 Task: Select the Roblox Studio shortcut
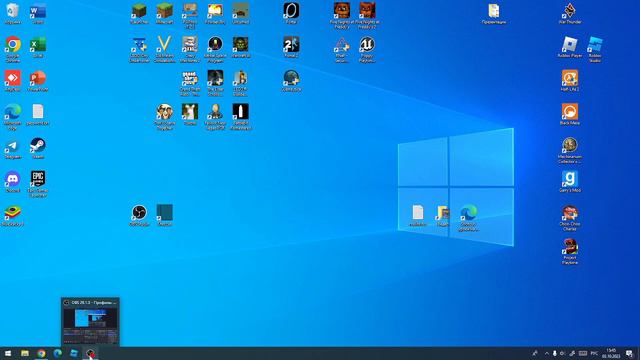pos(595,49)
